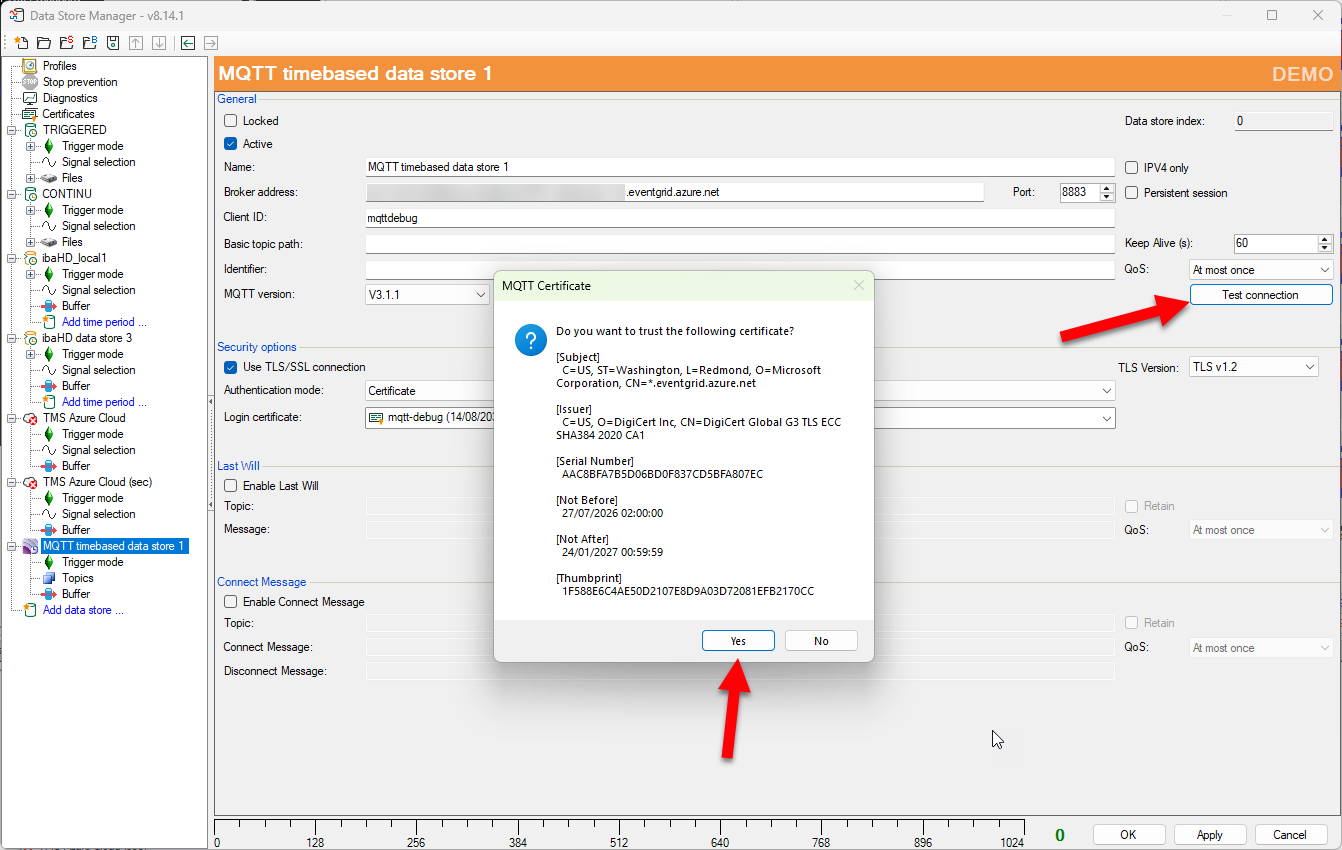The height and width of the screenshot is (850, 1342).
Task: Click No in MQTT Certificate dialog
Action: pos(821,641)
